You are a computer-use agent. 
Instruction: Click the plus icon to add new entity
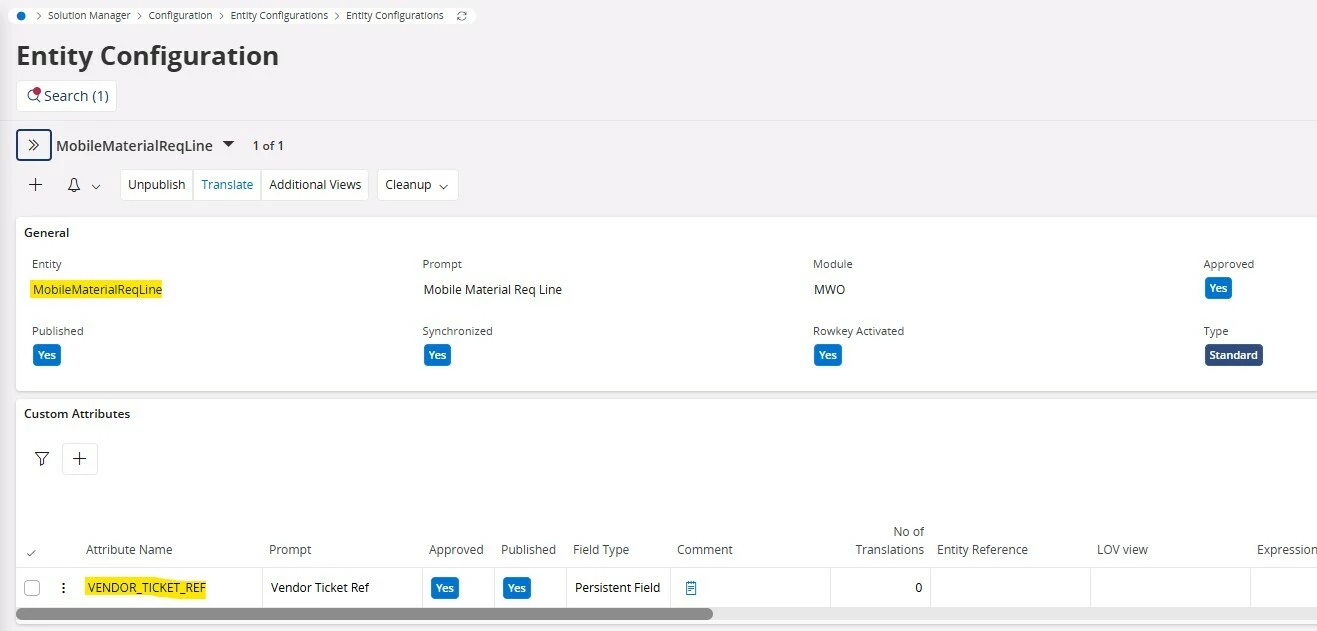pyautogui.click(x=36, y=185)
